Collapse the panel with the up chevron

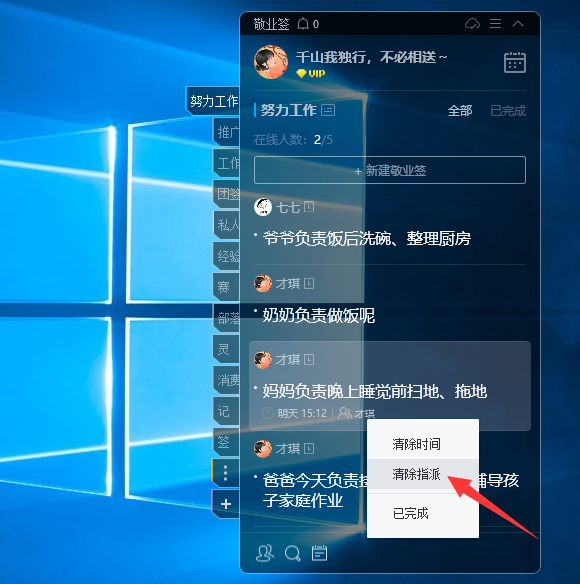point(518,24)
